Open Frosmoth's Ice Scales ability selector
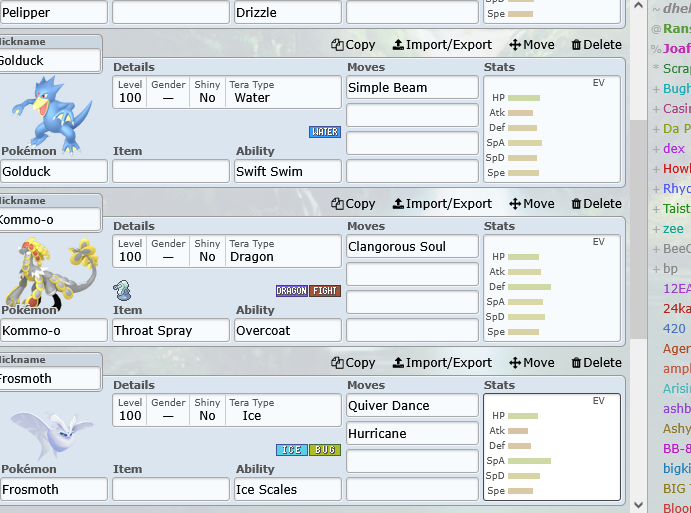Viewport: 691px width, 513px height. click(x=288, y=489)
